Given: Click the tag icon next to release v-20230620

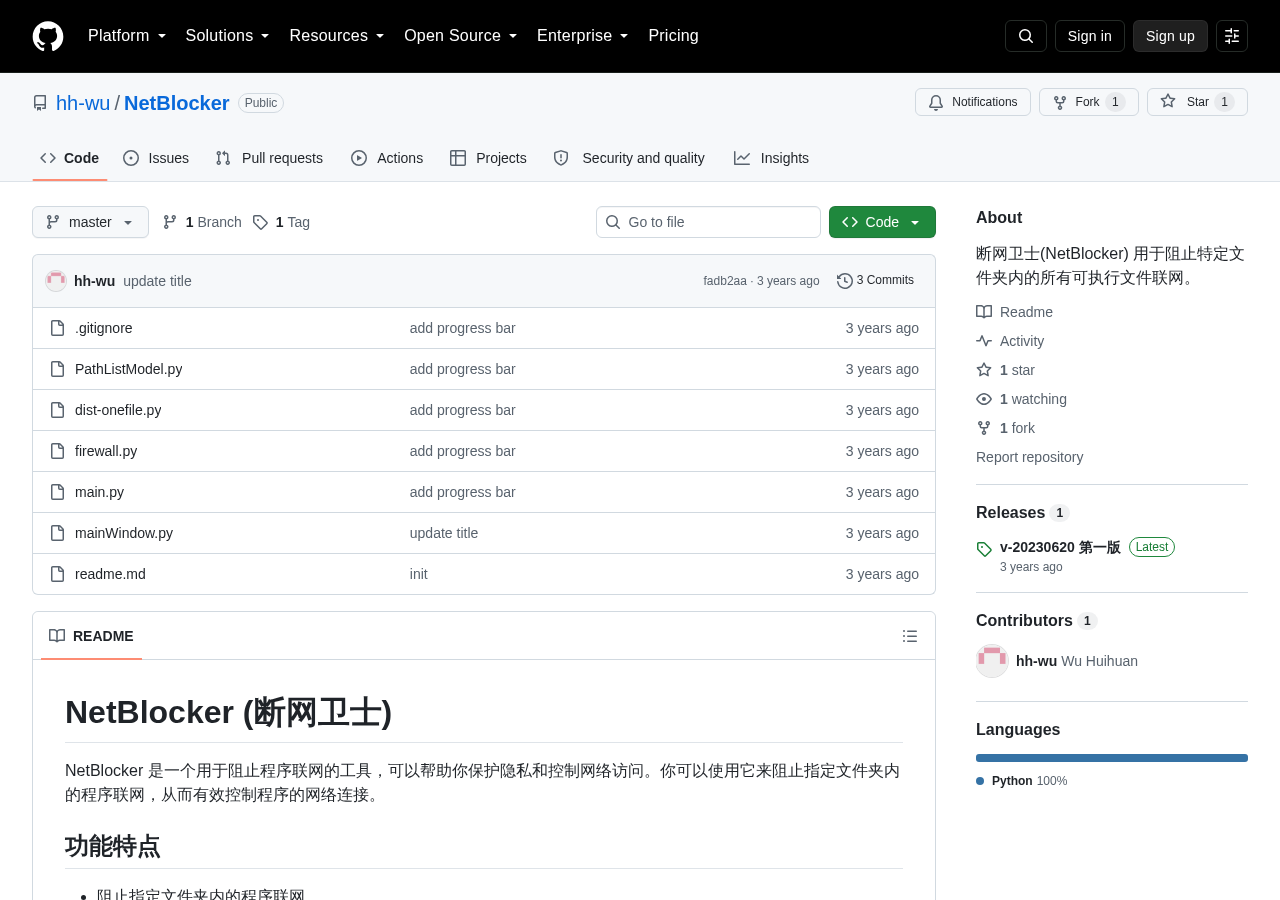Looking at the screenshot, I should point(984,549).
